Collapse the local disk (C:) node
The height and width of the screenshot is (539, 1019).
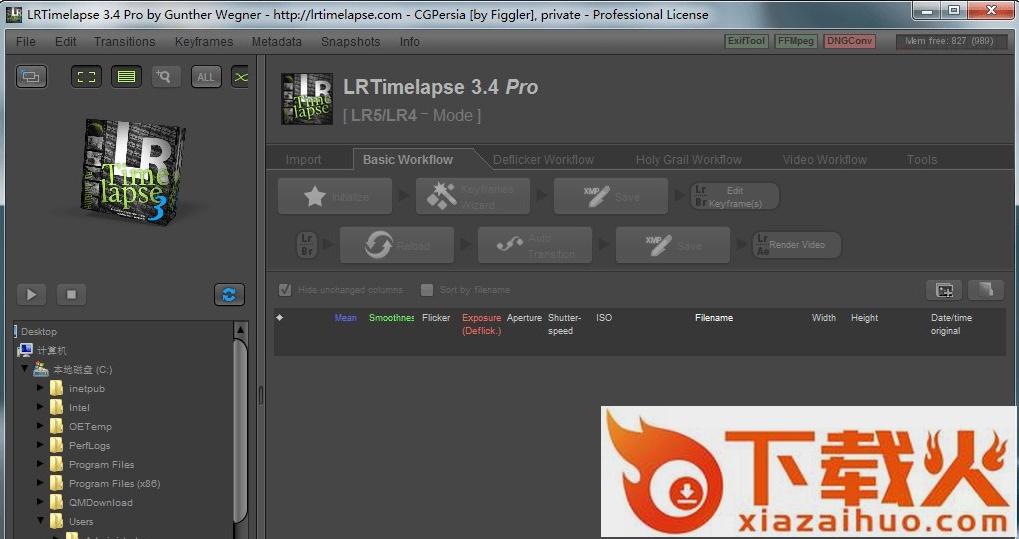(x=24, y=369)
